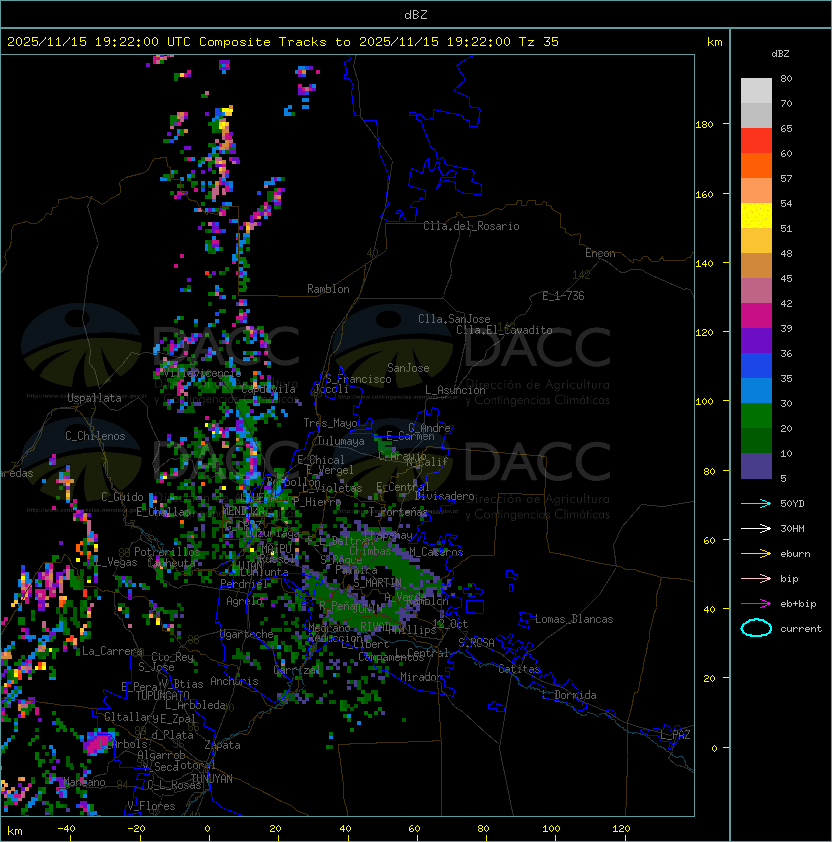Click the 'Ugarteche' map label
Image resolution: width=832 pixels, height=842 pixels.
tap(247, 634)
